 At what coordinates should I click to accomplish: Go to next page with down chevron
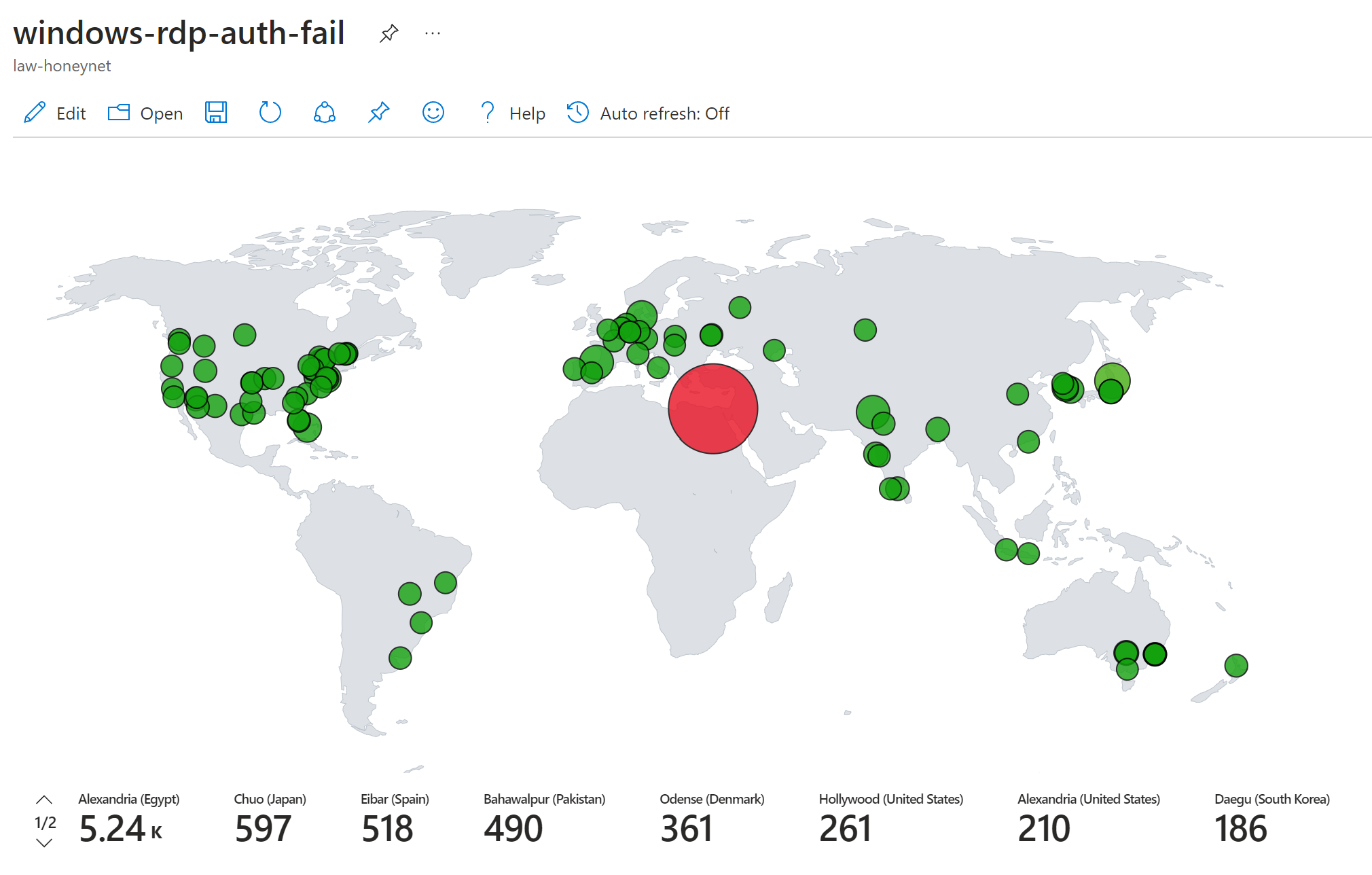44,843
